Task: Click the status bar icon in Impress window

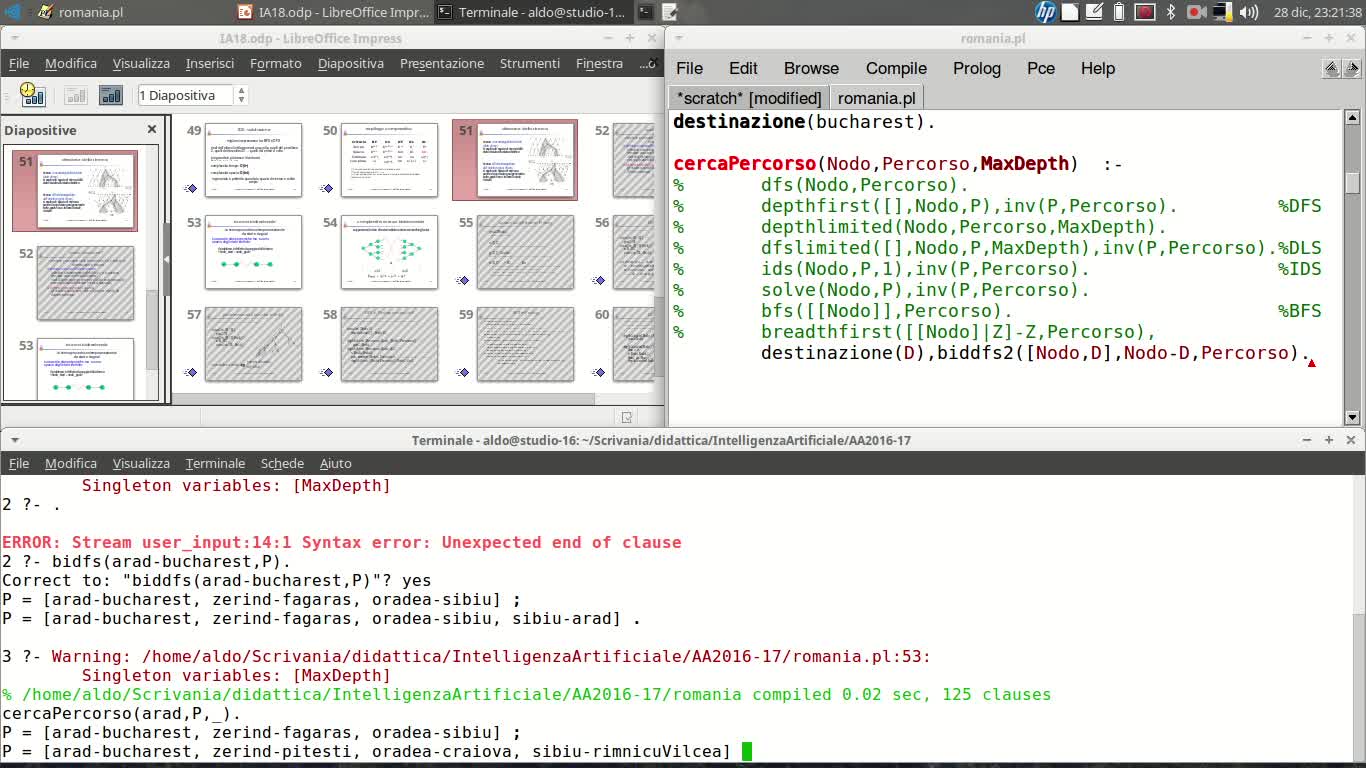Action: click(x=626, y=417)
